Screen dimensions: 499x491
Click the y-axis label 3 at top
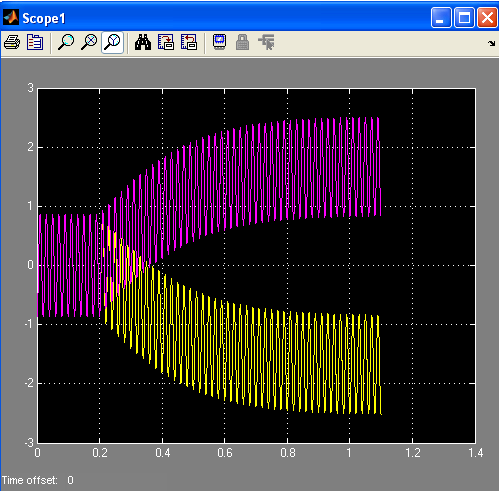pos(31,88)
